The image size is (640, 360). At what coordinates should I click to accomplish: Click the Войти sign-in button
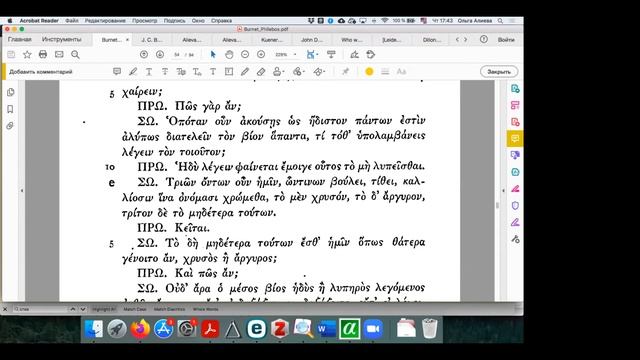pos(506,40)
